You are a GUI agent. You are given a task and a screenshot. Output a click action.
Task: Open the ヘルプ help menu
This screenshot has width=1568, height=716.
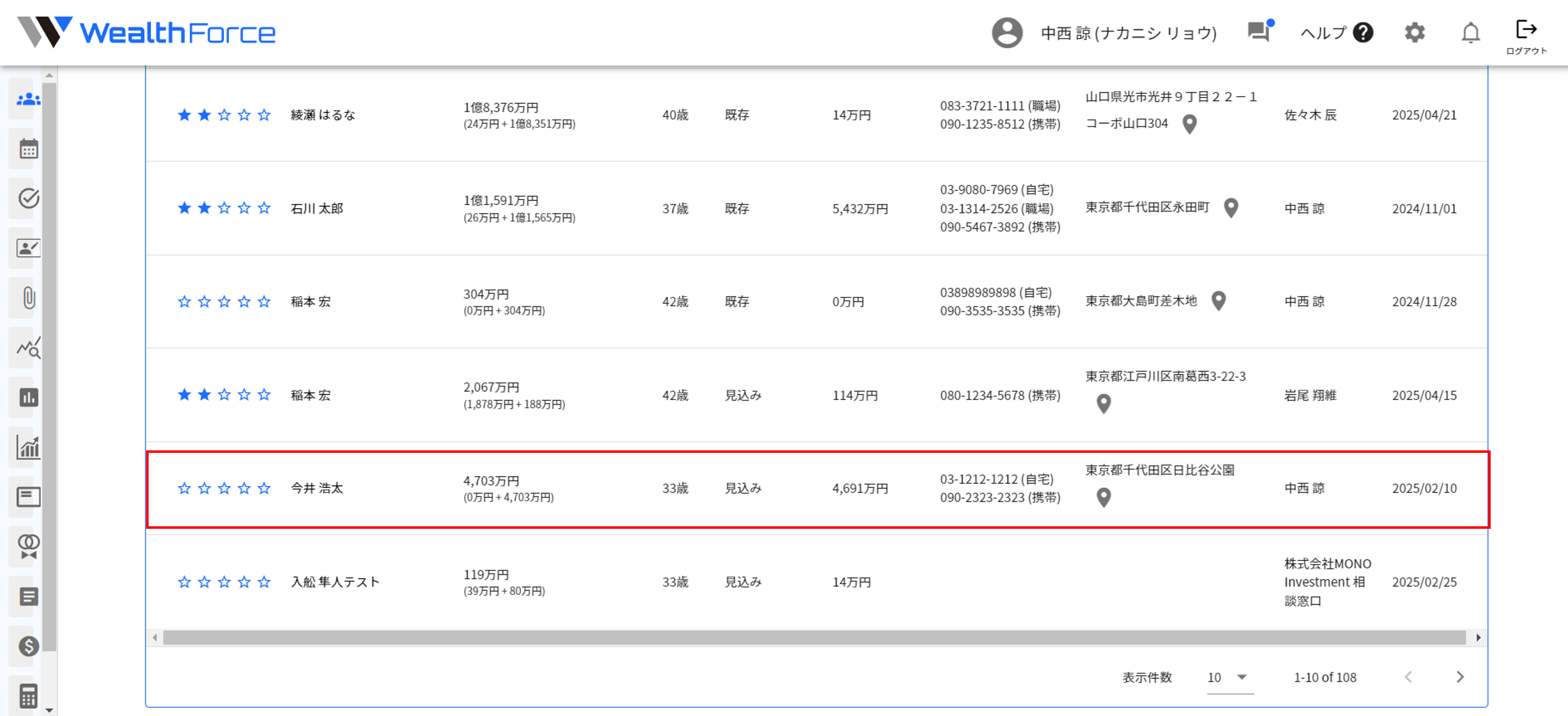point(1336,32)
